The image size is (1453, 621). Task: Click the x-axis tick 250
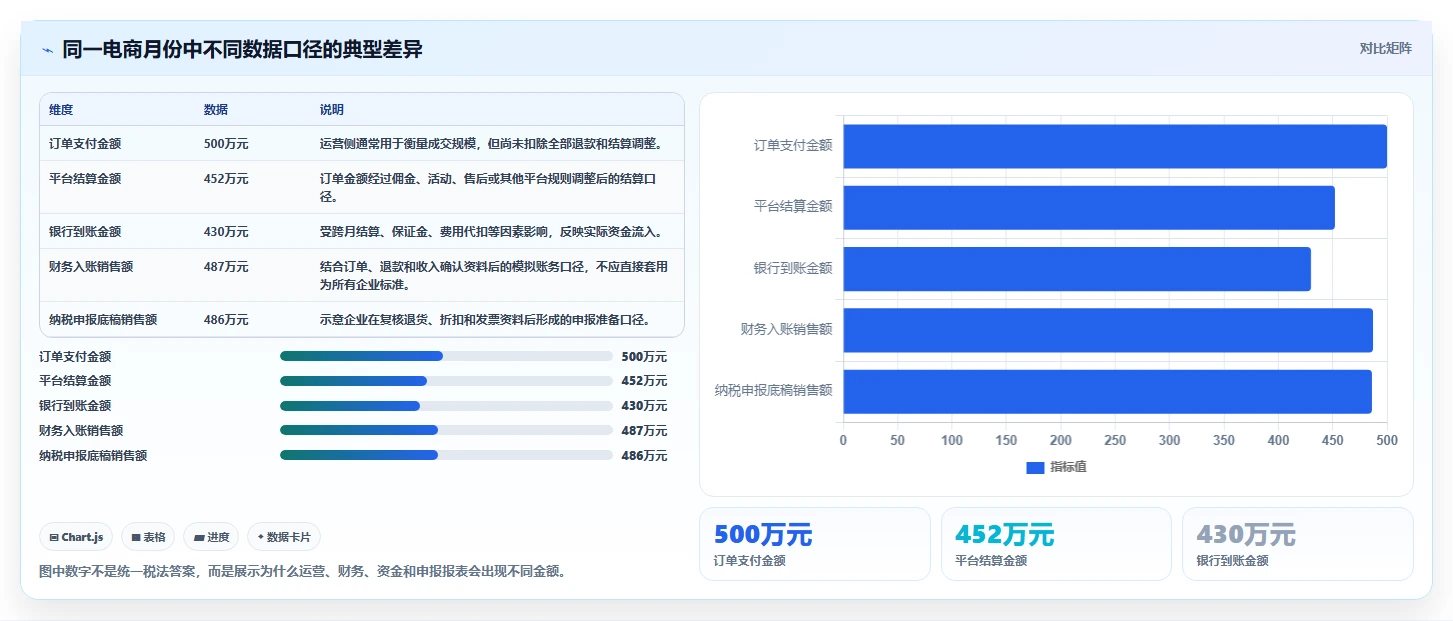pyautogui.click(x=1115, y=441)
